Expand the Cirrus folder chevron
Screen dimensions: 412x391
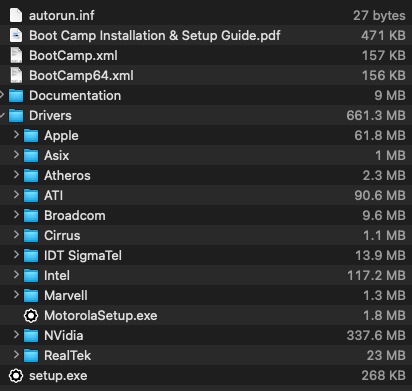(16, 235)
